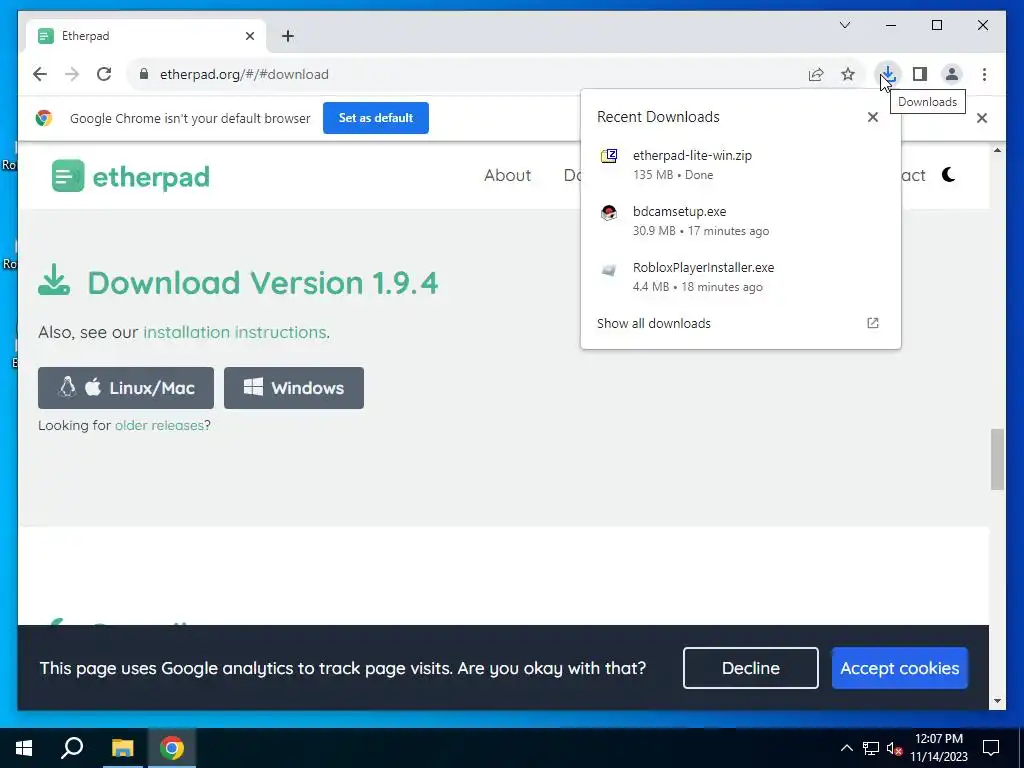Open installation instructions link
Viewport: 1024px width, 768px height.
(x=234, y=332)
